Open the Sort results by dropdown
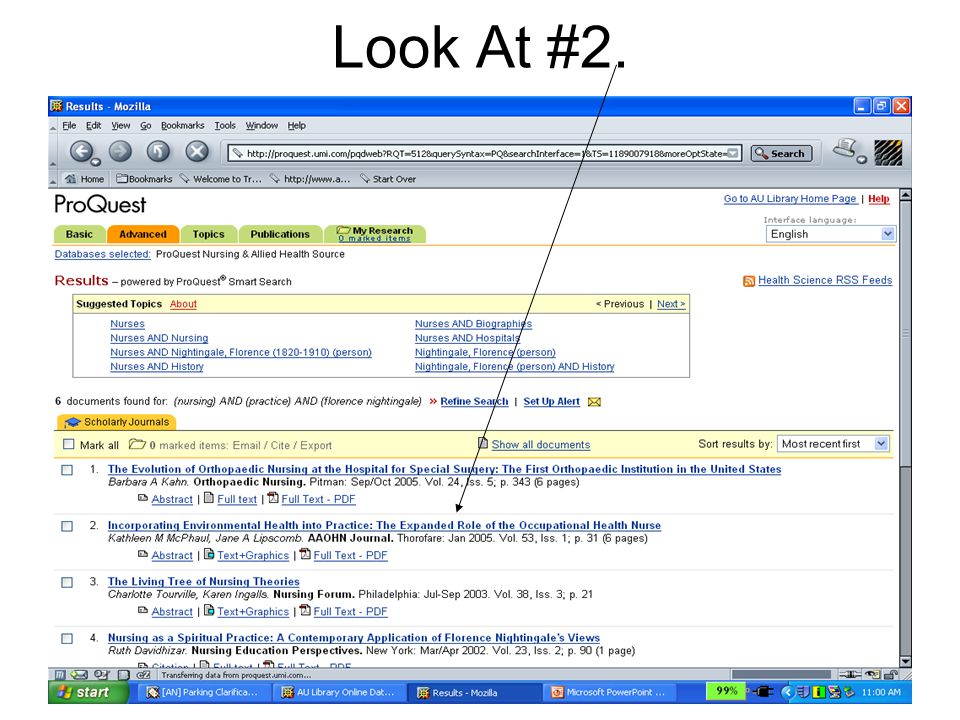The image size is (960, 720). [x=833, y=444]
